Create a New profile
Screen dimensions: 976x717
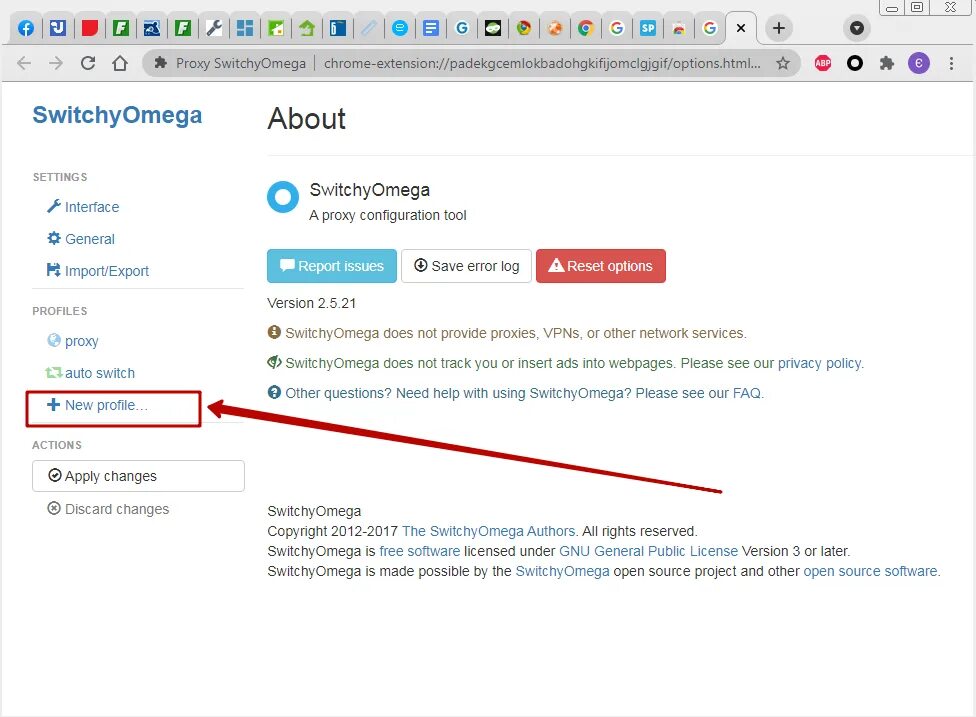click(106, 405)
